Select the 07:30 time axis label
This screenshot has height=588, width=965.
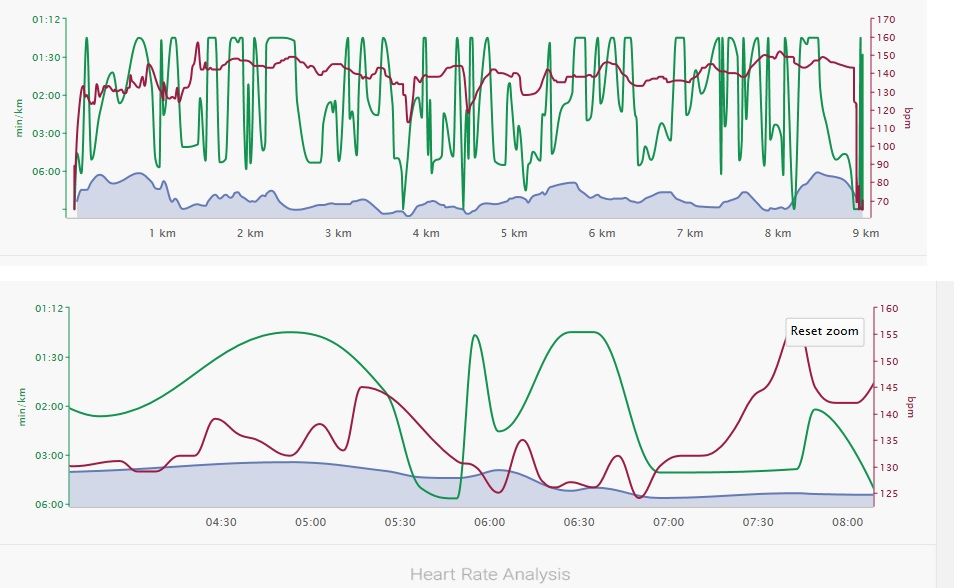(x=758, y=522)
